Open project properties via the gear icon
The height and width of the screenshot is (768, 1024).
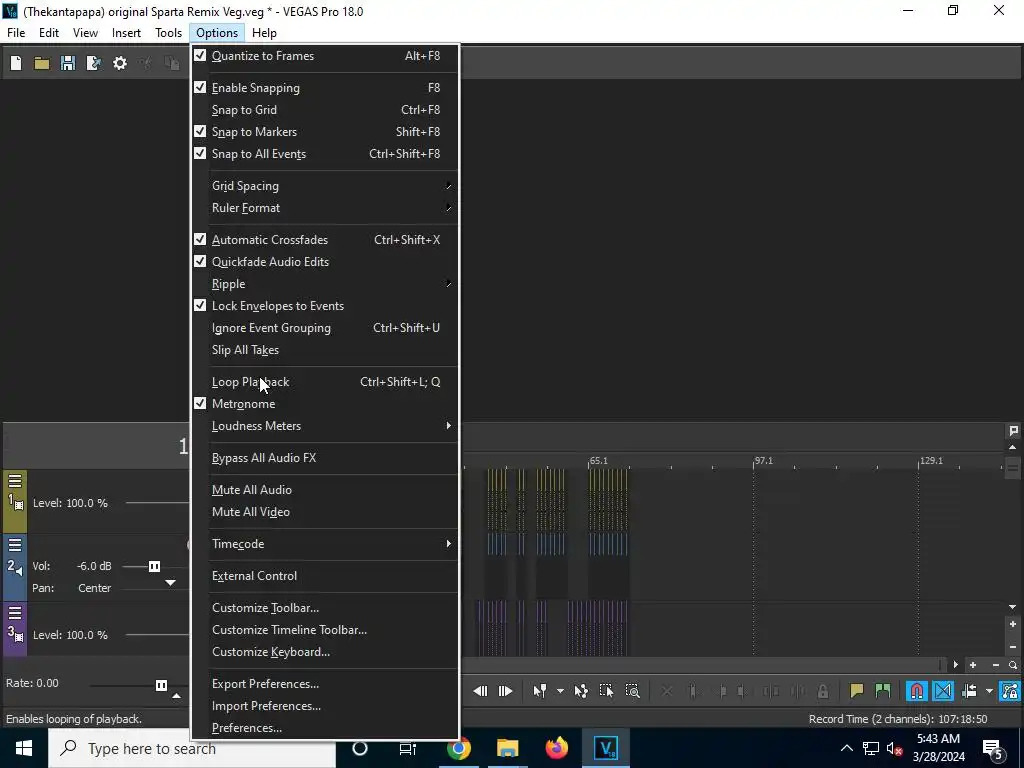[x=120, y=63]
